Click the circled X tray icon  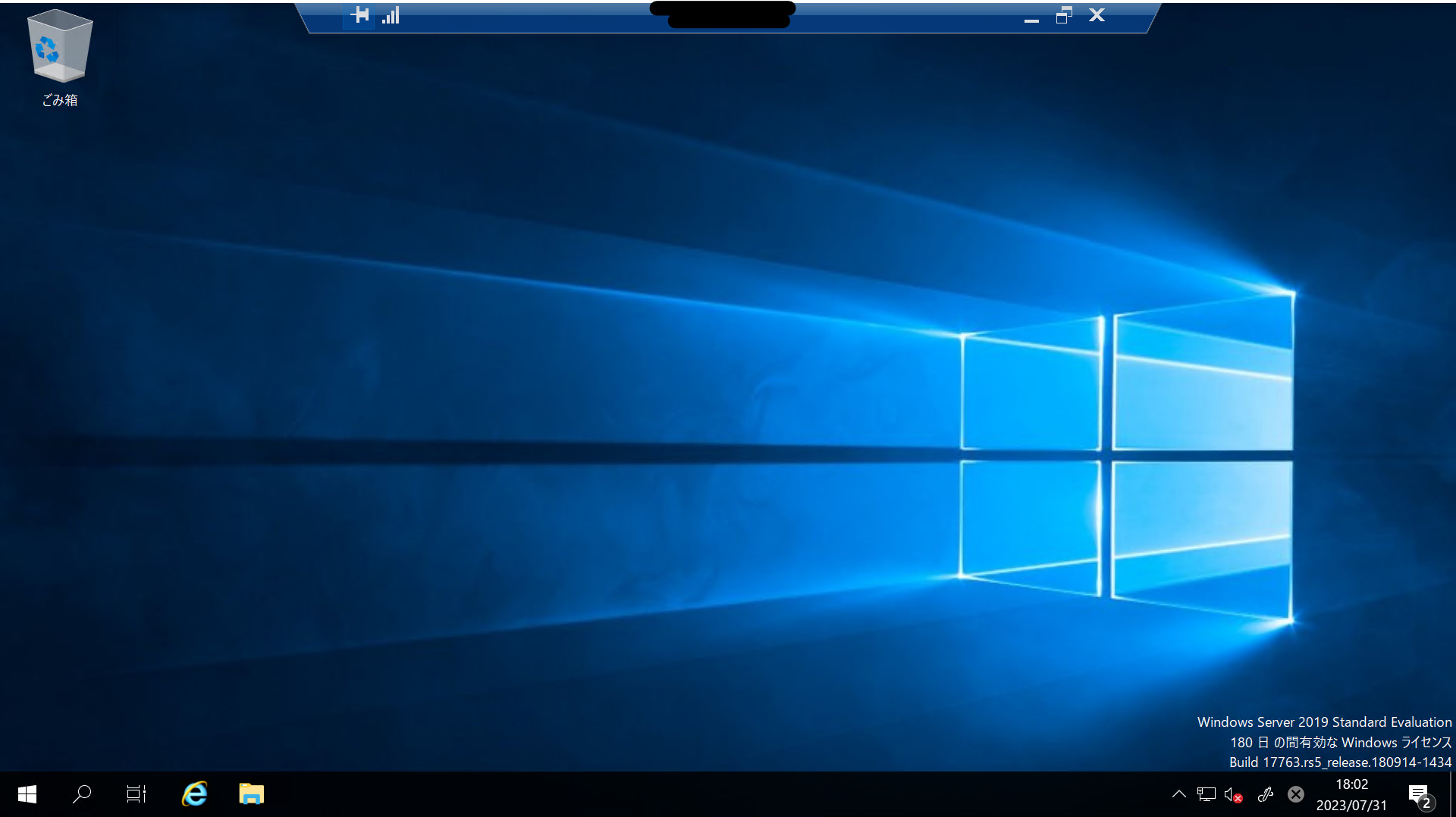click(x=1296, y=794)
